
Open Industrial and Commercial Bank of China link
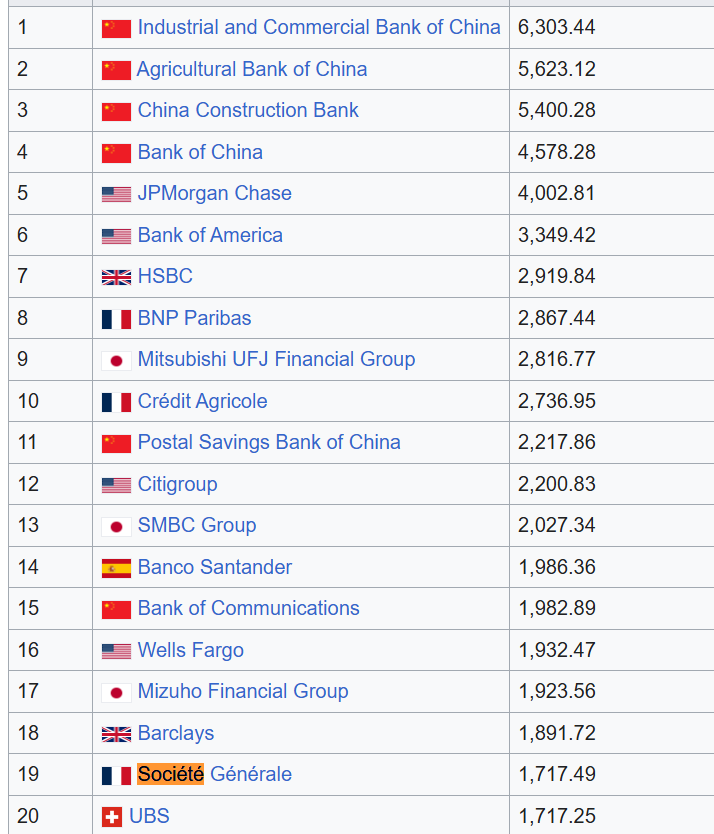point(318,27)
